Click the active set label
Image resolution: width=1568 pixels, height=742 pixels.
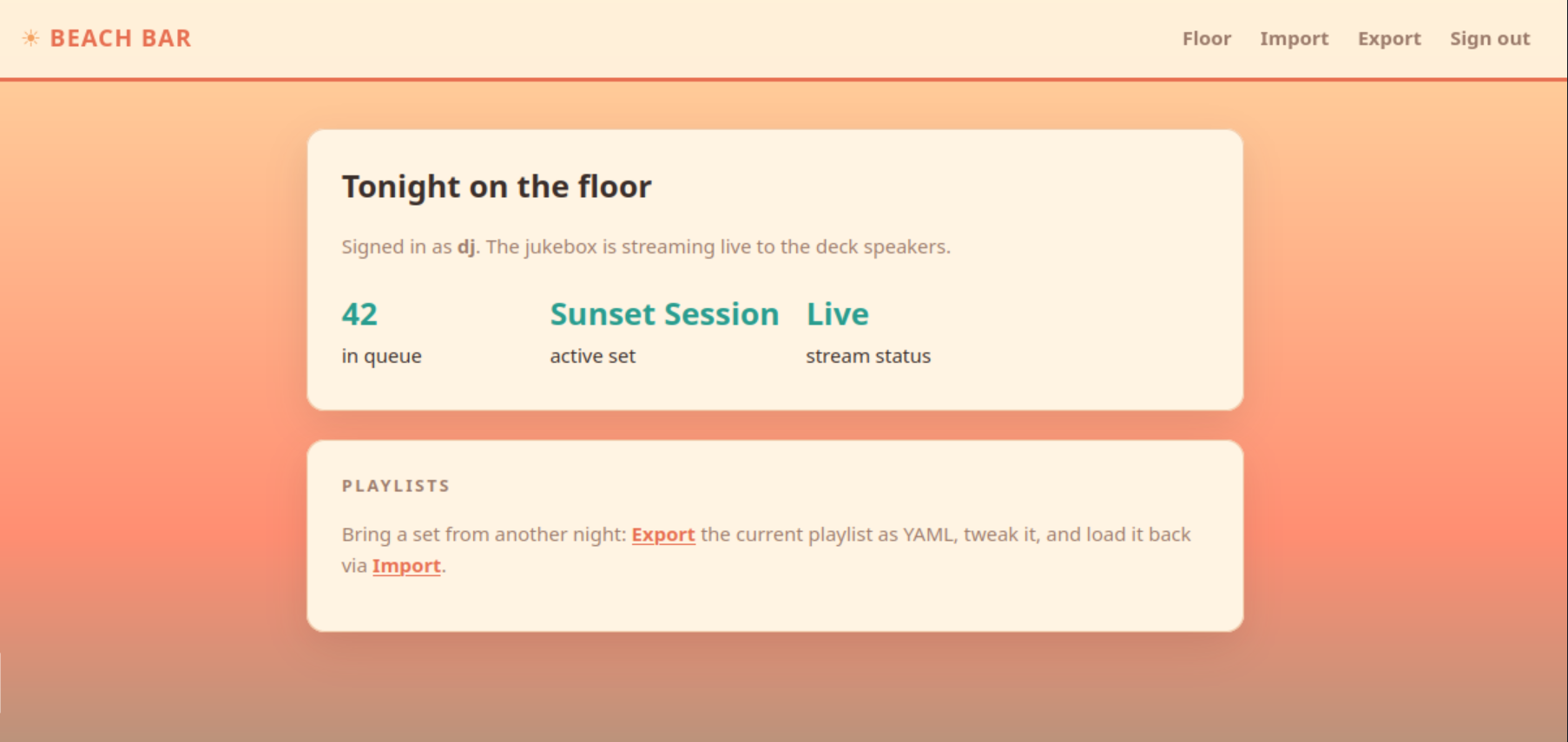(593, 357)
